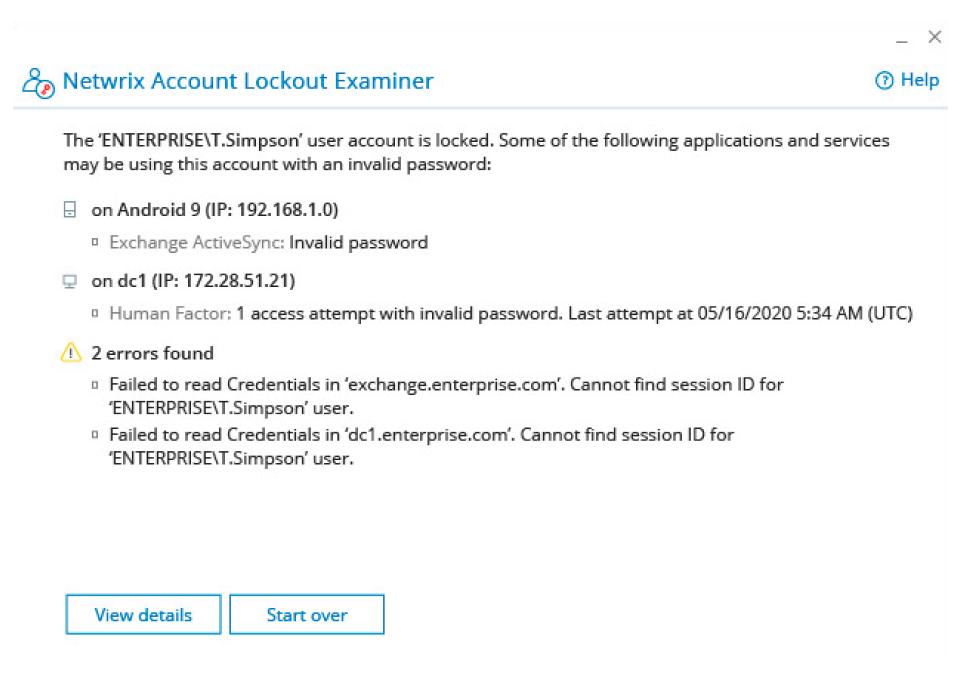Click the yellow warning triangle icon
Image resolution: width=960 pixels, height=675 pixels.
tap(71, 352)
